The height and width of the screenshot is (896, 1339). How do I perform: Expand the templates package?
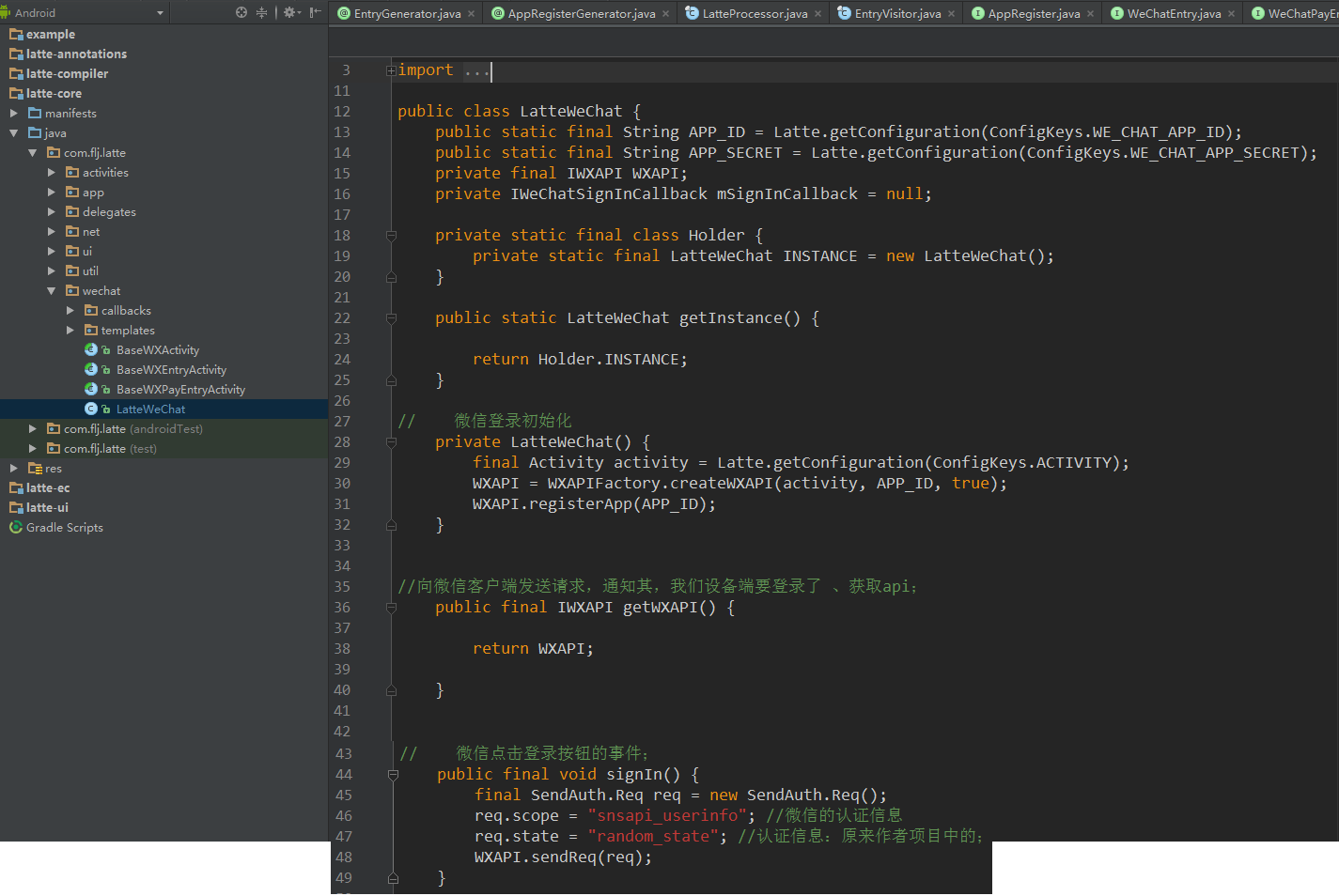pyautogui.click(x=70, y=330)
